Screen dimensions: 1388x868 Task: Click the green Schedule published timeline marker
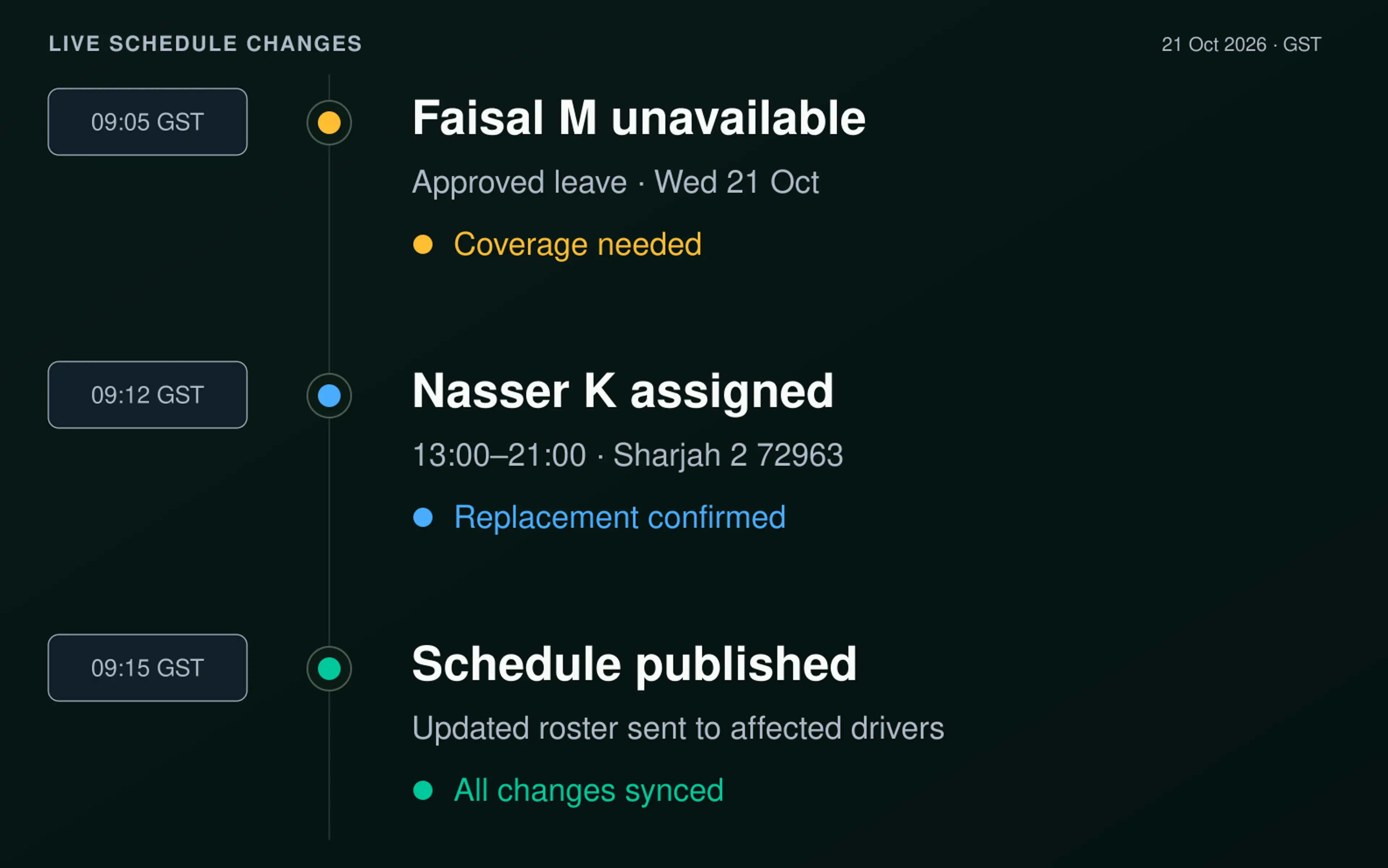(x=329, y=669)
